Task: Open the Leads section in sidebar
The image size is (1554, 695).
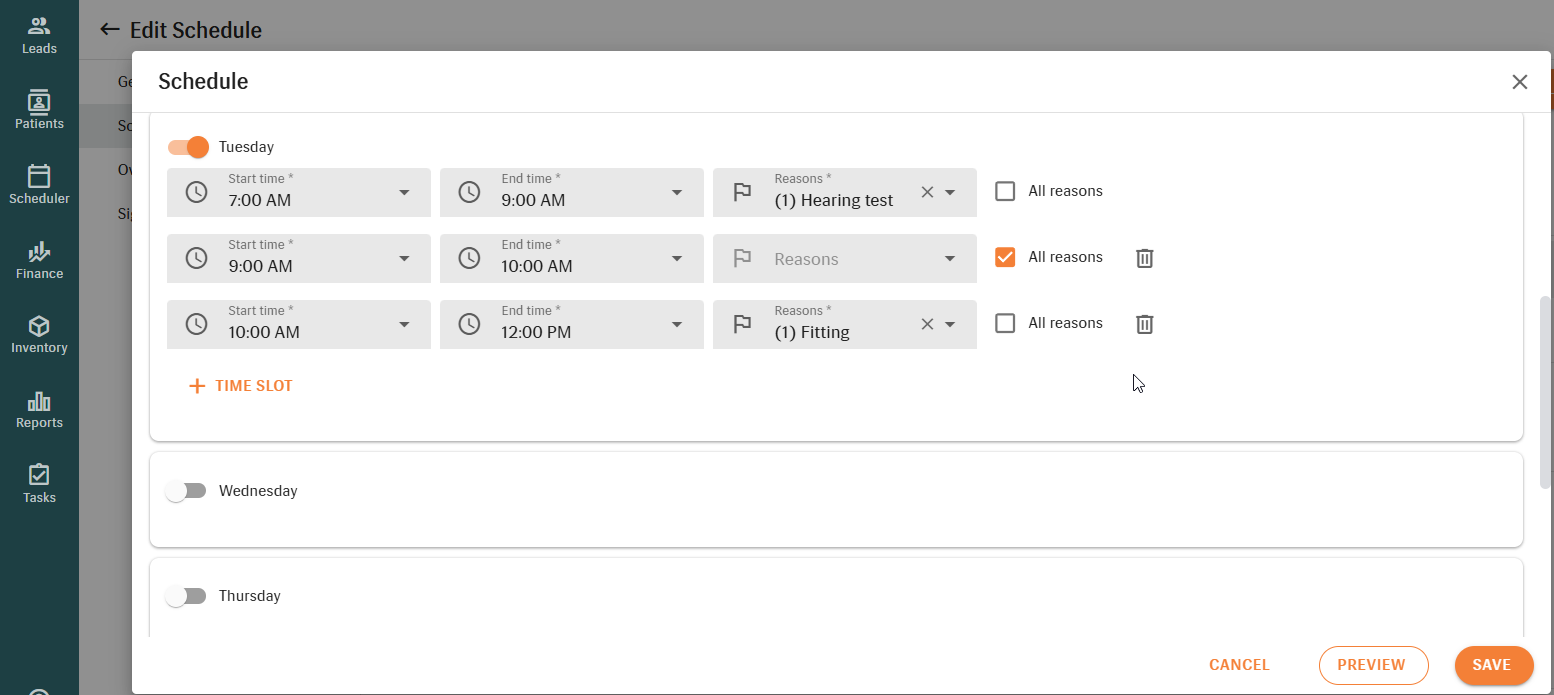Action: tap(39, 35)
